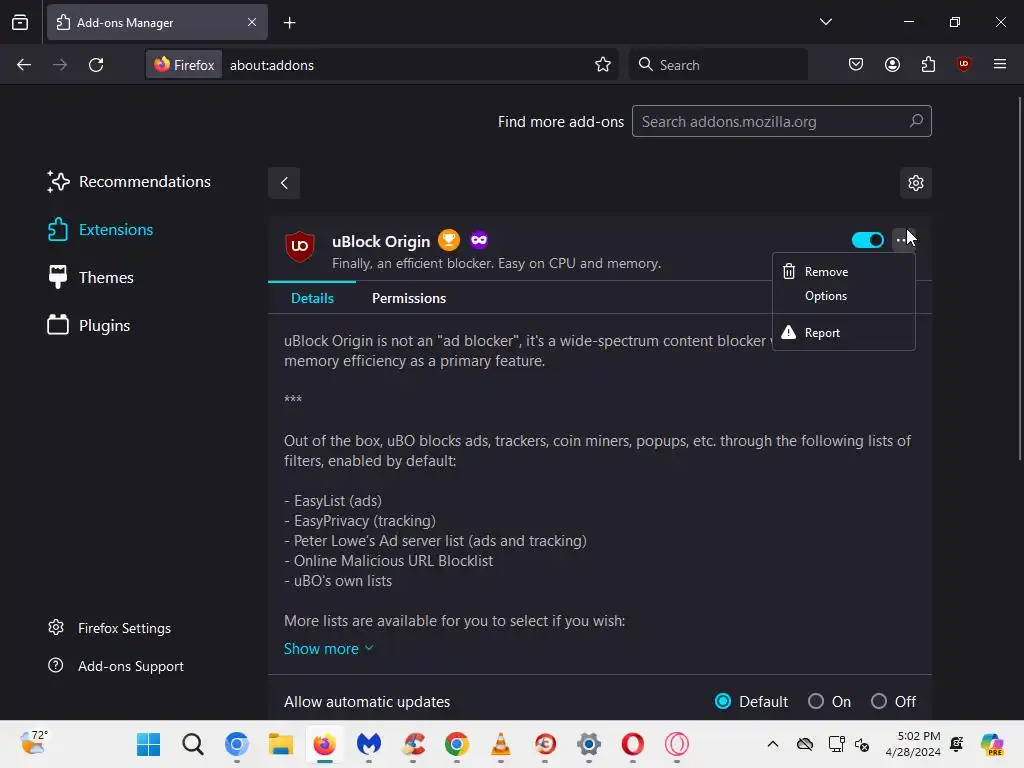1024x768 pixels.
Task: Open Firefox View tab list icon
Action: 20,22
